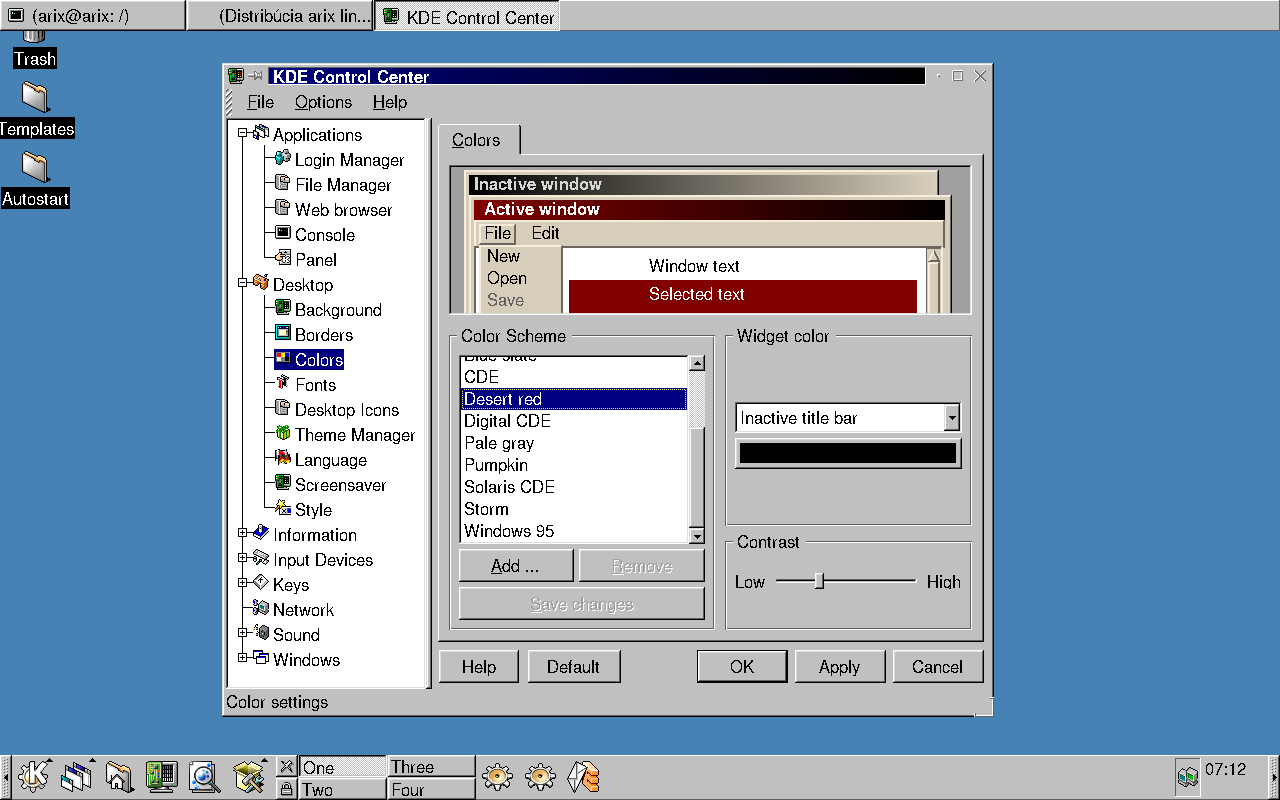Screen dimensions: 1280x800
Task: Select the Pumpkin color scheme
Action: click(x=574, y=465)
